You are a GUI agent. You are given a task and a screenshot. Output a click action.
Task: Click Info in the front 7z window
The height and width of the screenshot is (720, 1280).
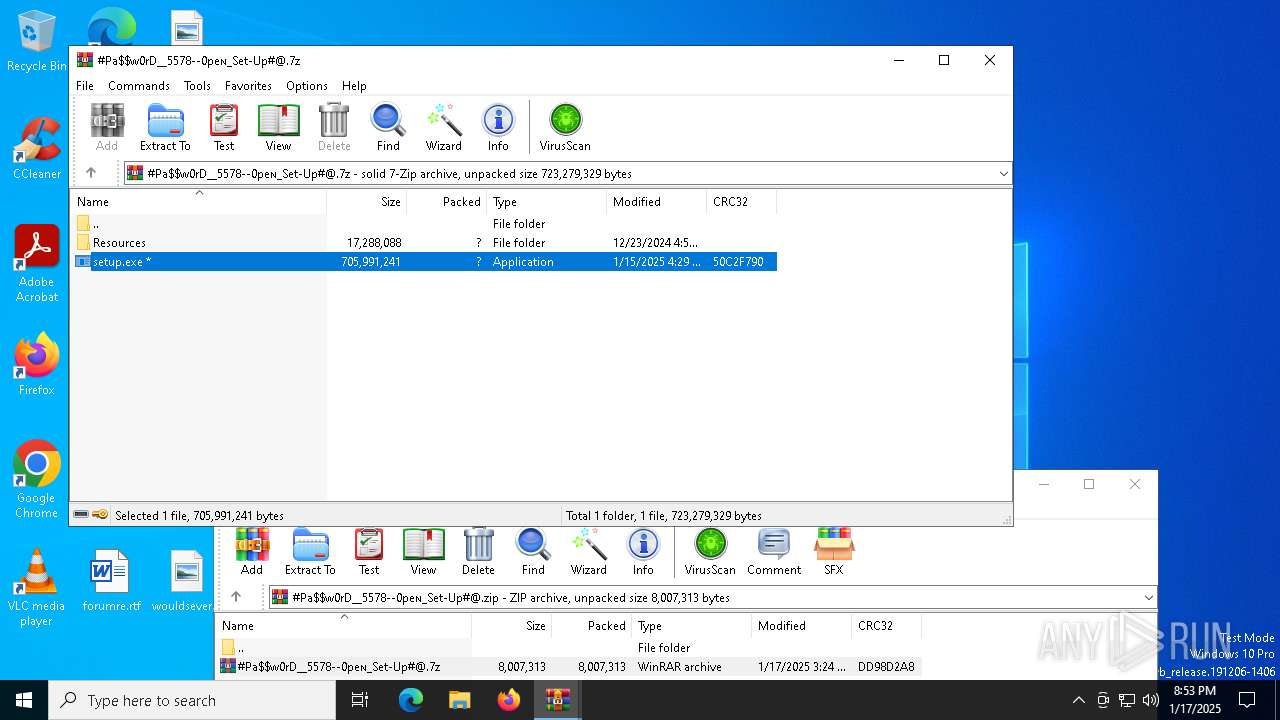coord(498,127)
